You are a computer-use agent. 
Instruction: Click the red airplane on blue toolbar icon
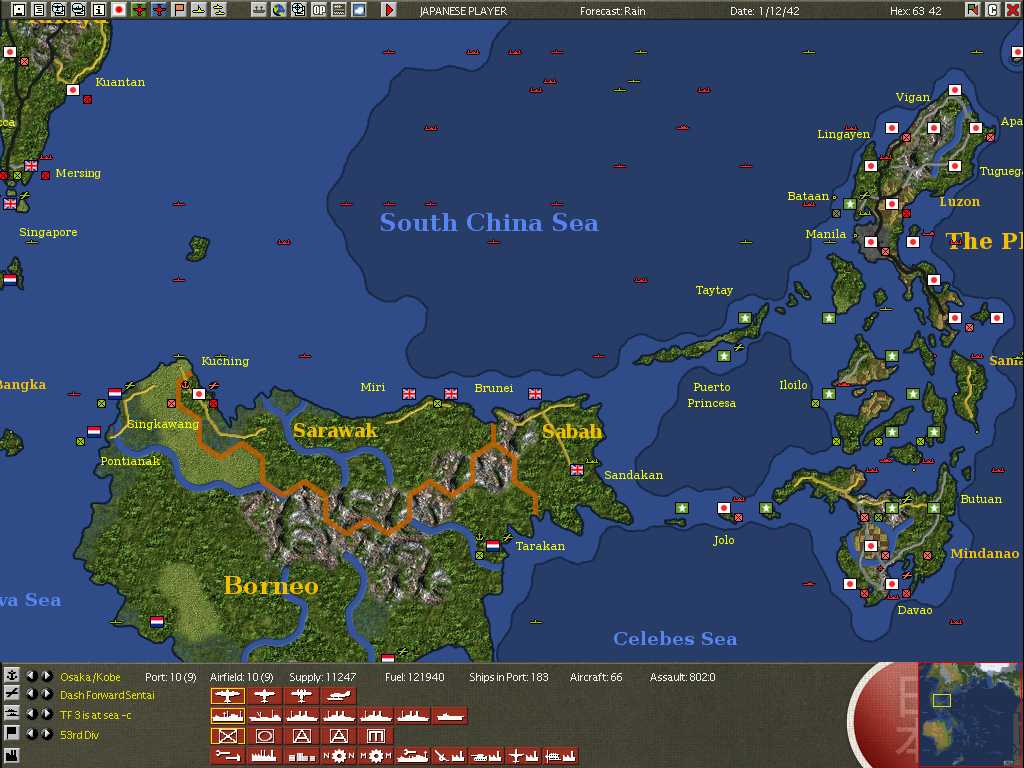[x=159, y=10]
